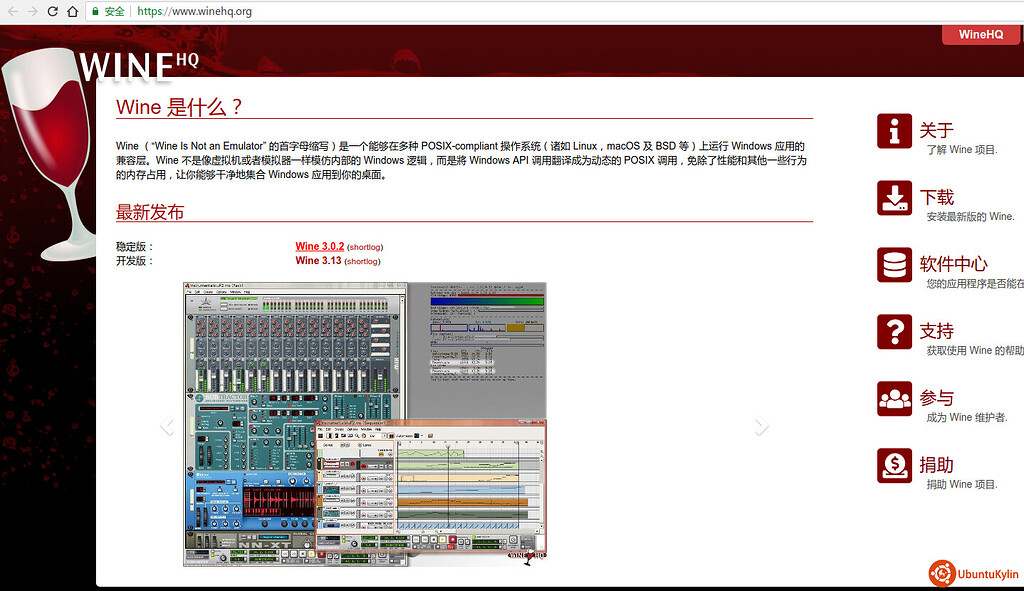
Task: Click the Donate (捐助) dollar icon
Action: pos(894,466)
